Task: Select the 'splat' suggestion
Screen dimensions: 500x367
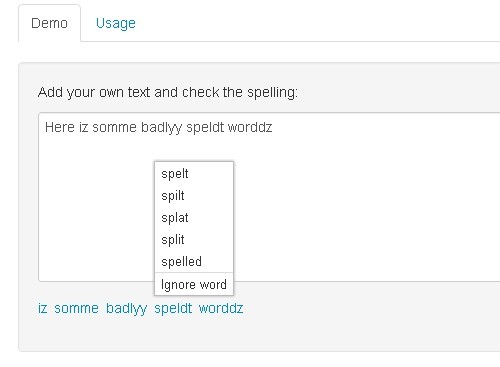Action: [194, 218]
